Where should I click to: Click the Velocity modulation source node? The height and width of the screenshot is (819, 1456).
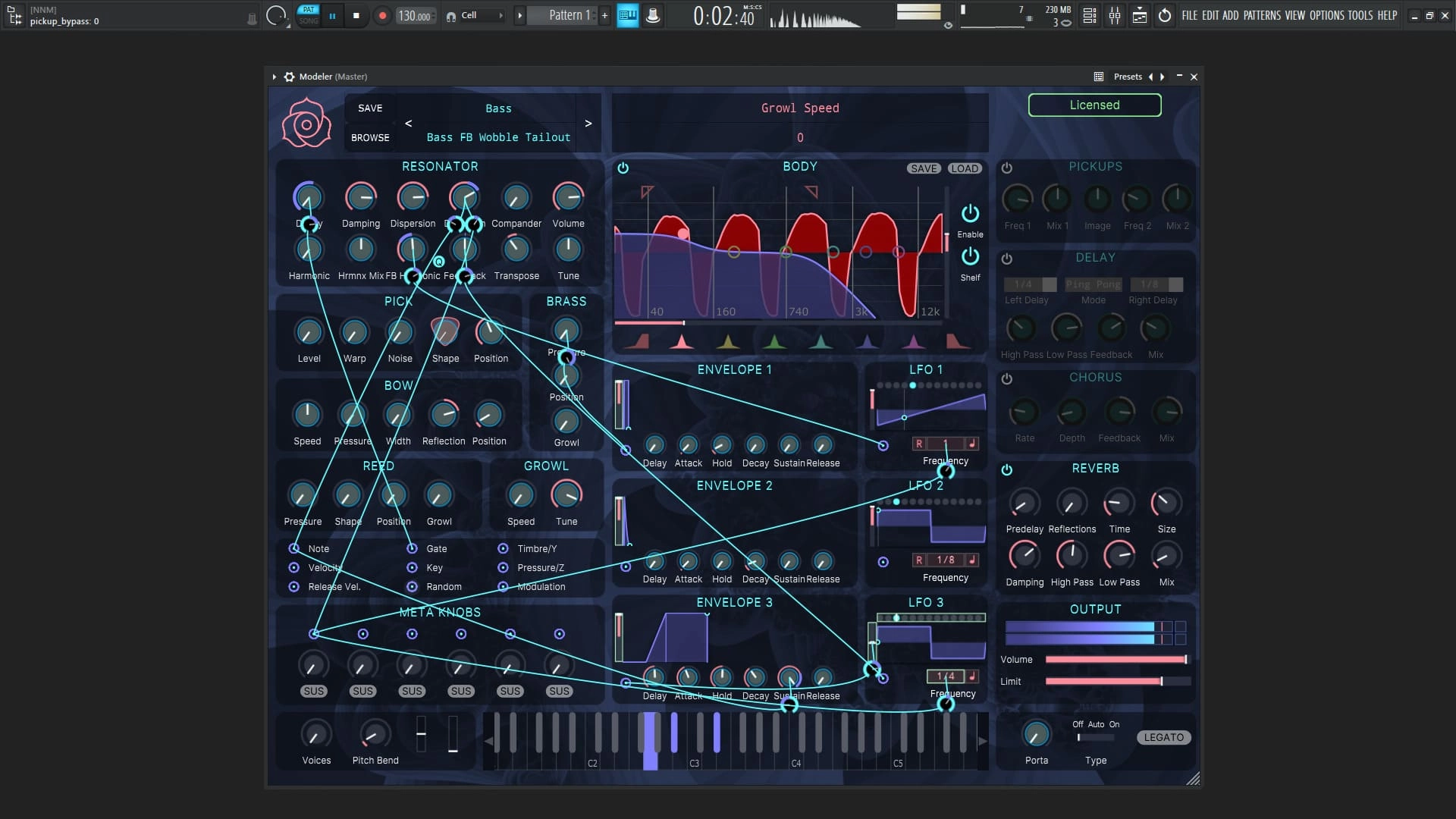(x=294, y=567)
